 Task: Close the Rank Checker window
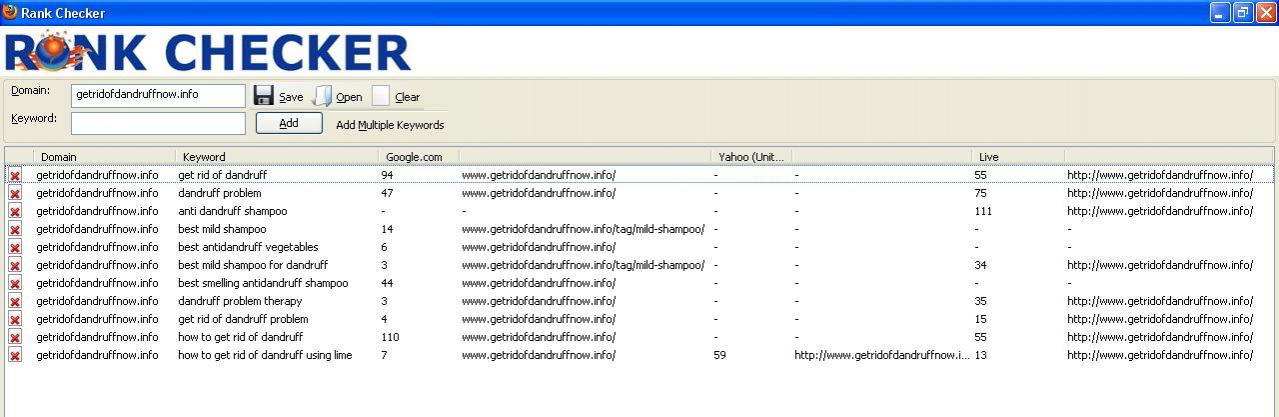click(x=1266, y=12)
